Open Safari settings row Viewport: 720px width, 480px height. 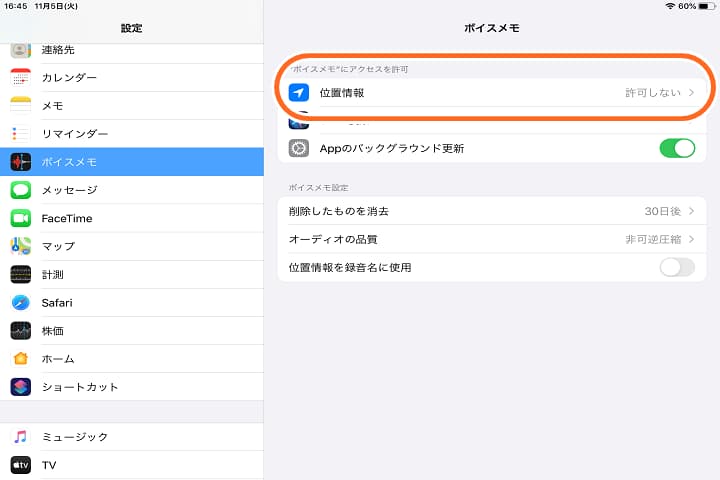[x=132, y=302]
